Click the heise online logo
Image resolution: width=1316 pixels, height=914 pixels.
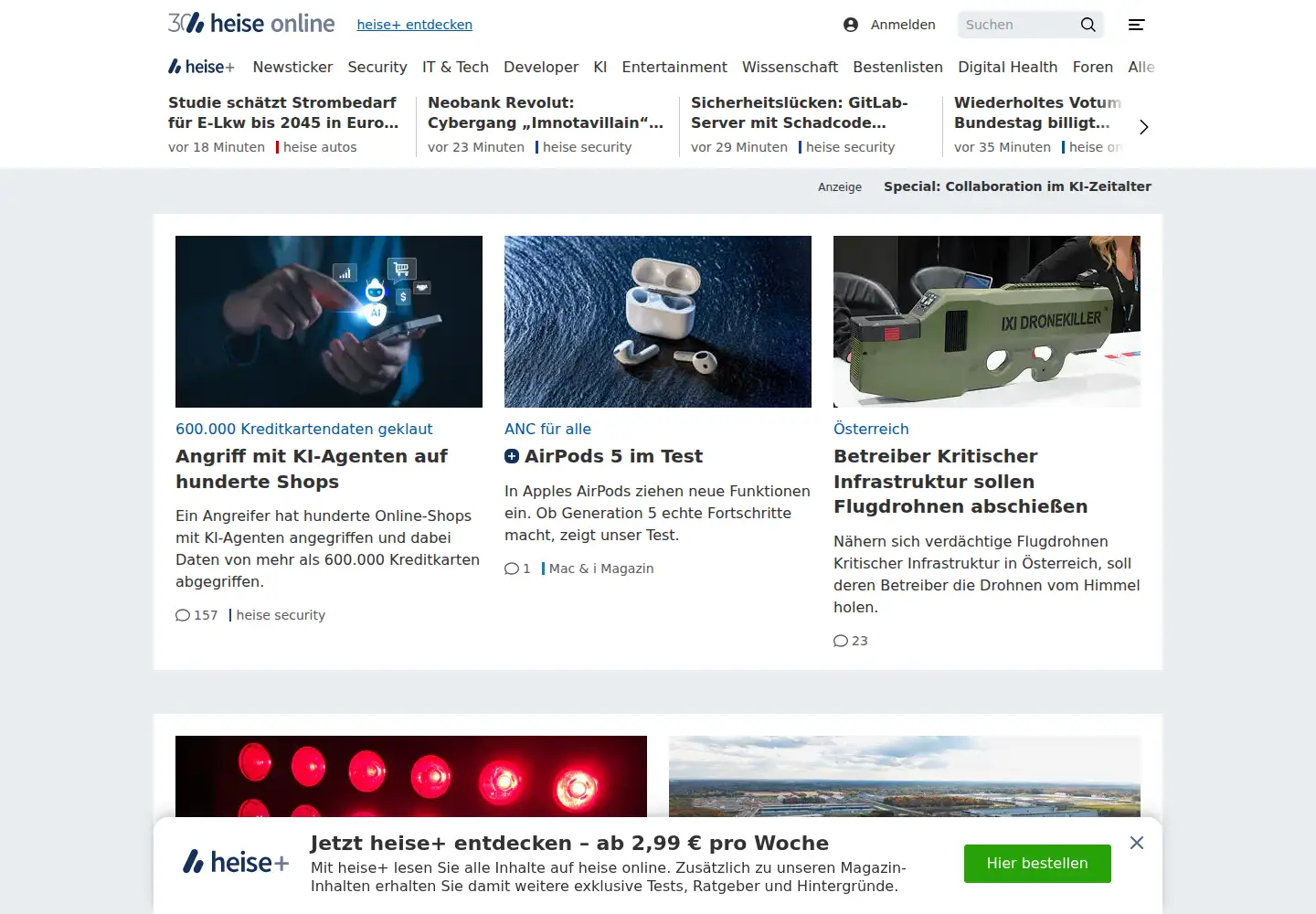(x=251, y=23)
